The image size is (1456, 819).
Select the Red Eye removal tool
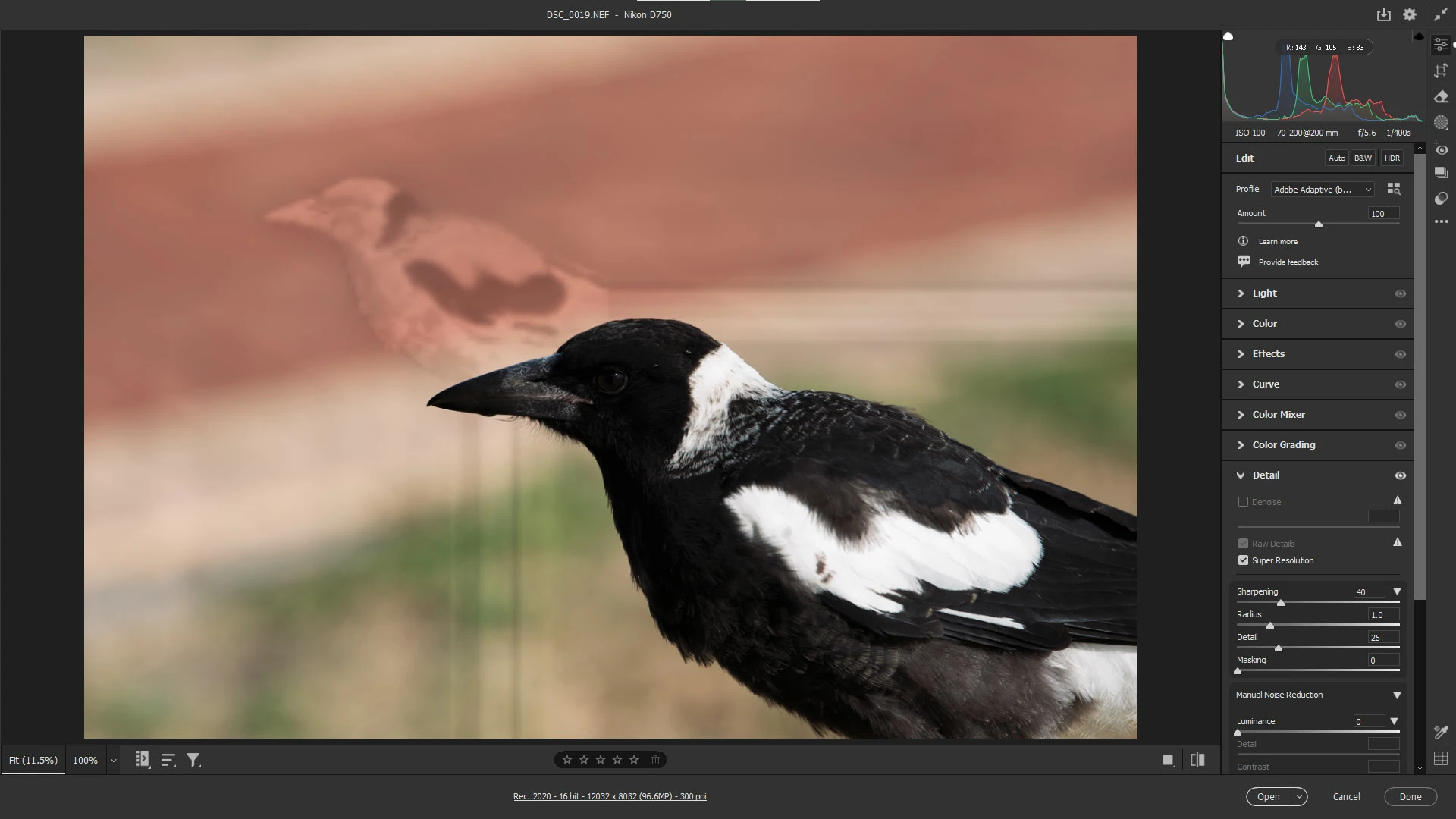coord(1441,149)
